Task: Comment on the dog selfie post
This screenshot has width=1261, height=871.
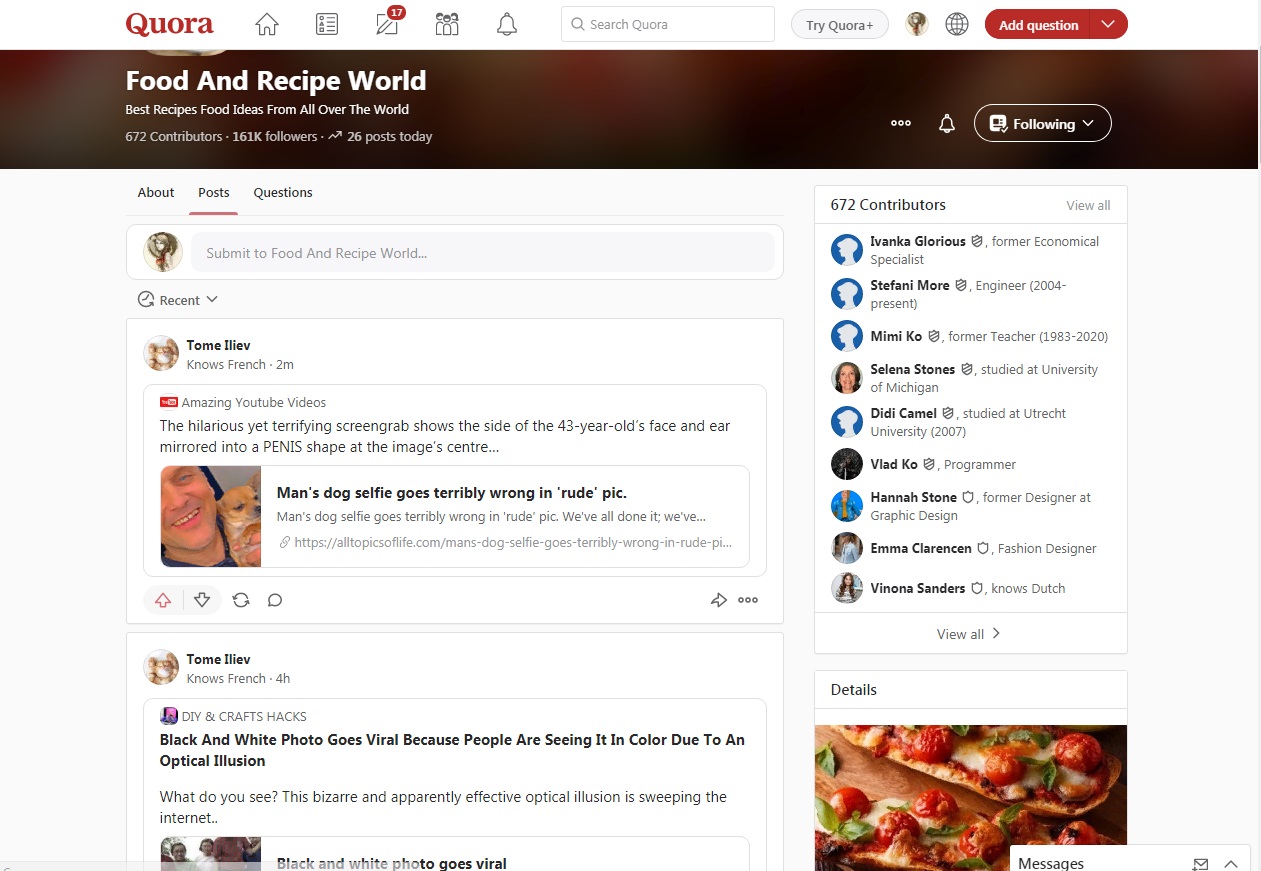Action: click(x=275, y=600)
